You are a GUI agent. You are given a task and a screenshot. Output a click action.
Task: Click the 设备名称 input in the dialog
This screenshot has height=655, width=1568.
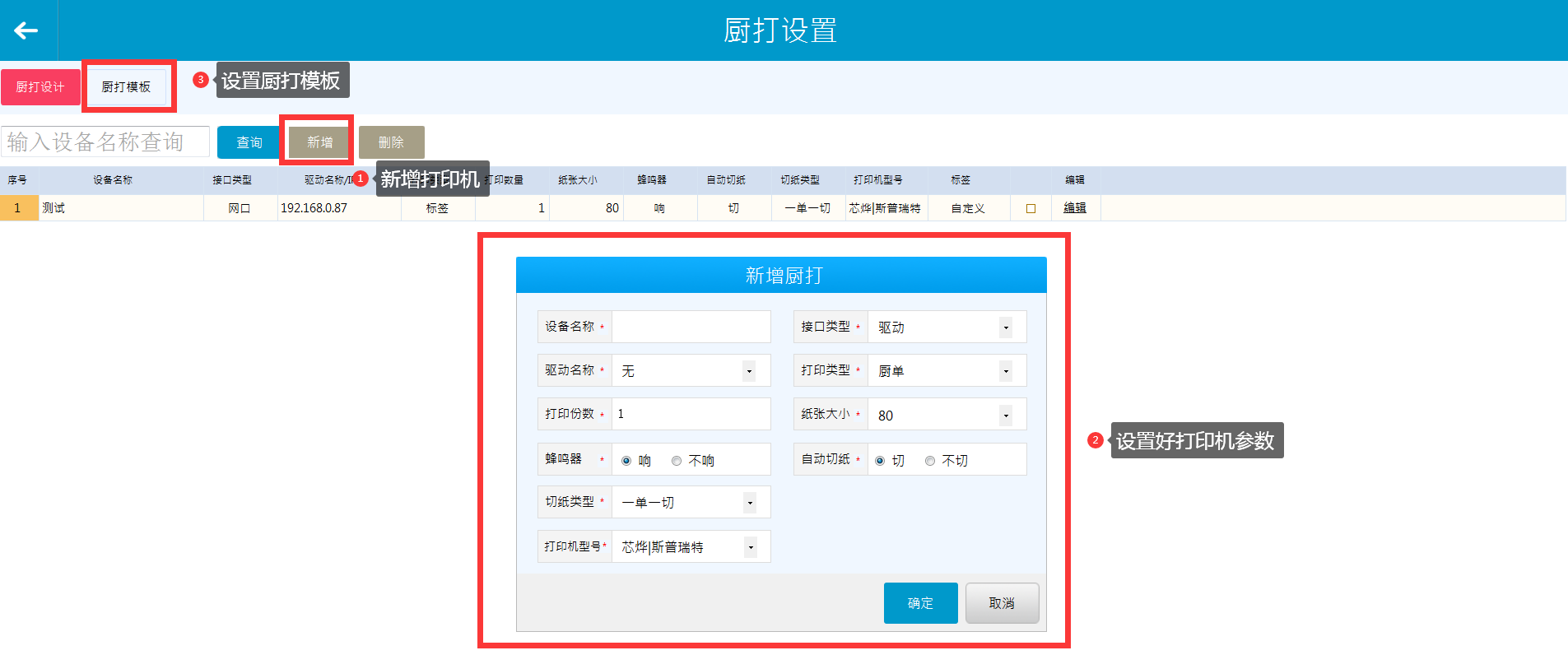tap(691, 327)
